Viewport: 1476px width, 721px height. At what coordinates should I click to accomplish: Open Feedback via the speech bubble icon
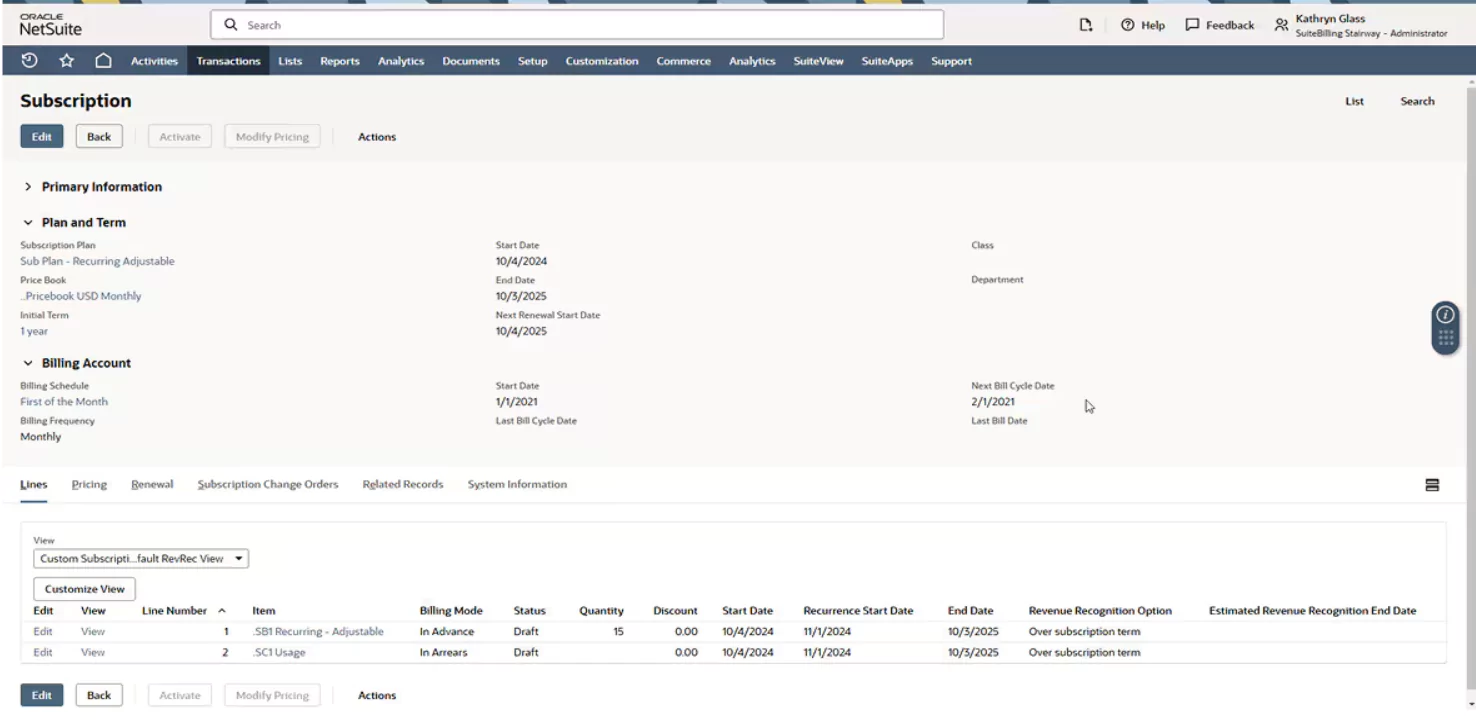coord(1191,25)
